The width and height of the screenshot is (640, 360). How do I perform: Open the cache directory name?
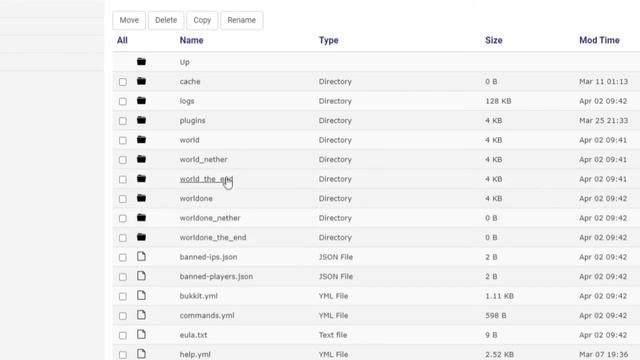click(x=190, y=82)
